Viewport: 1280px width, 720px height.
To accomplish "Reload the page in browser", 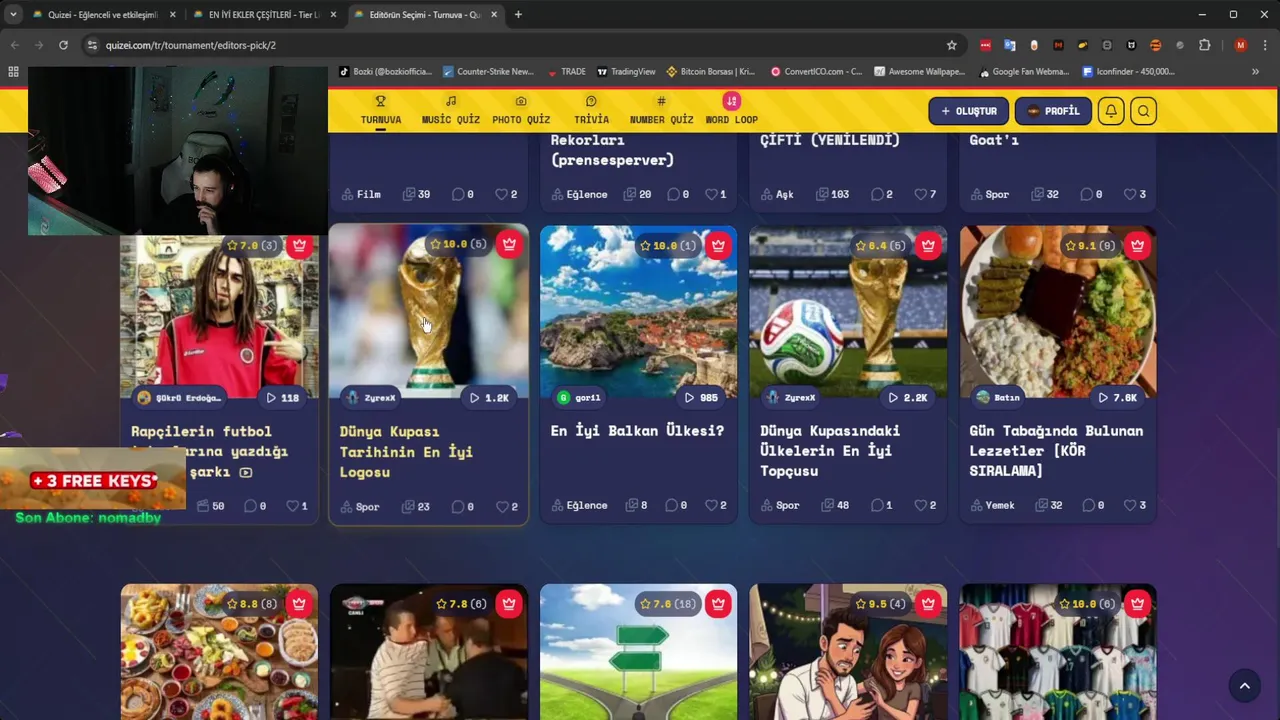I will pyautogui.click(x=63, y=45).
